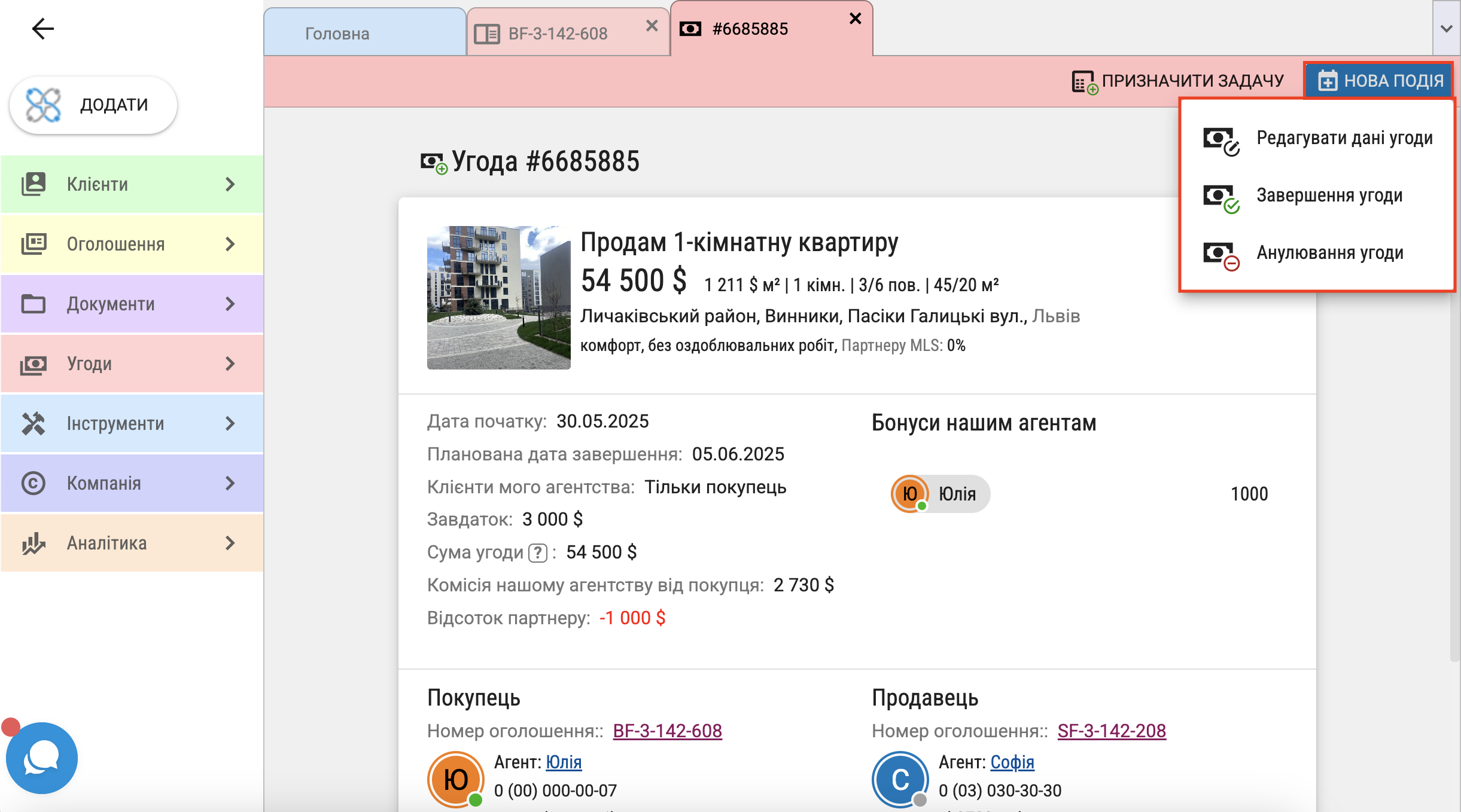
Task: Click the Юлія agent chip in bonuses
Action: click(940, 494)
